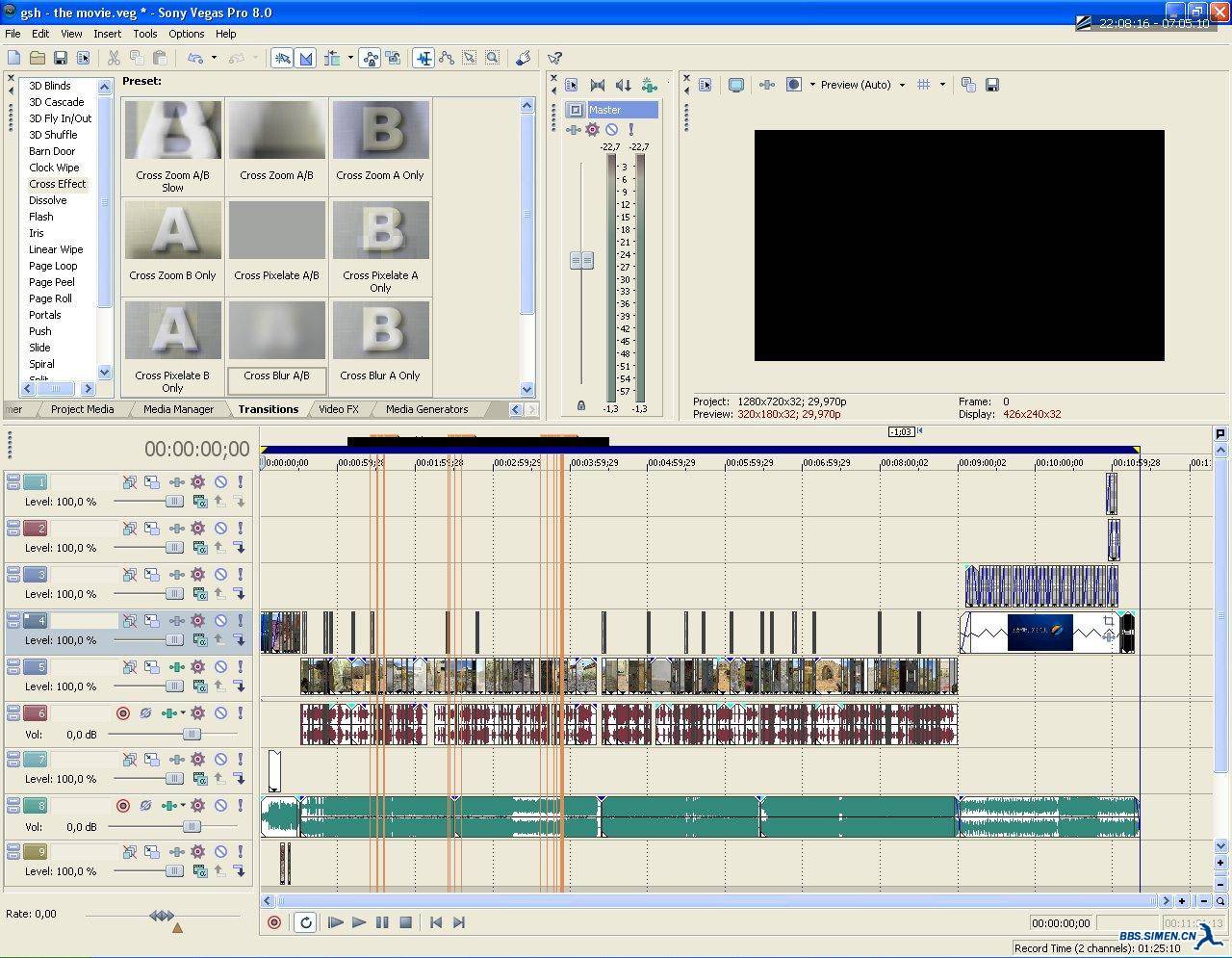1232x958 pixels.
Task: Click Make Compositing Child on track 2
Action: click(x=240, y=548)
